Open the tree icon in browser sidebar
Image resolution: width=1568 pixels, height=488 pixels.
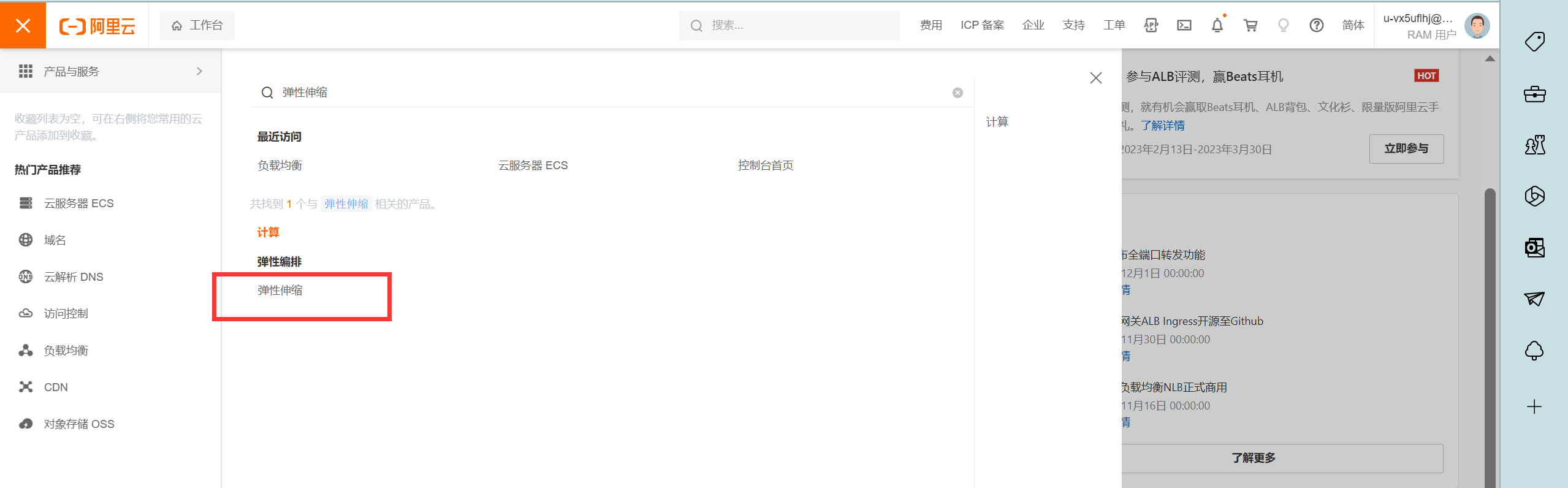point(1534,350)
